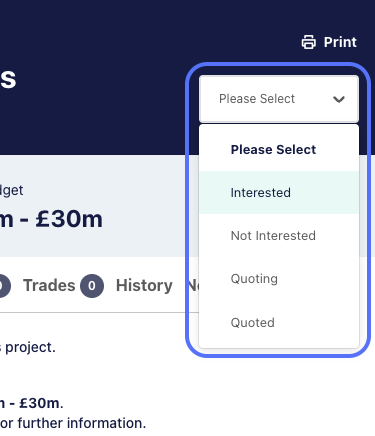Click the 'further information' description line
Screen dimensions: 375x436
pos(73,423)
